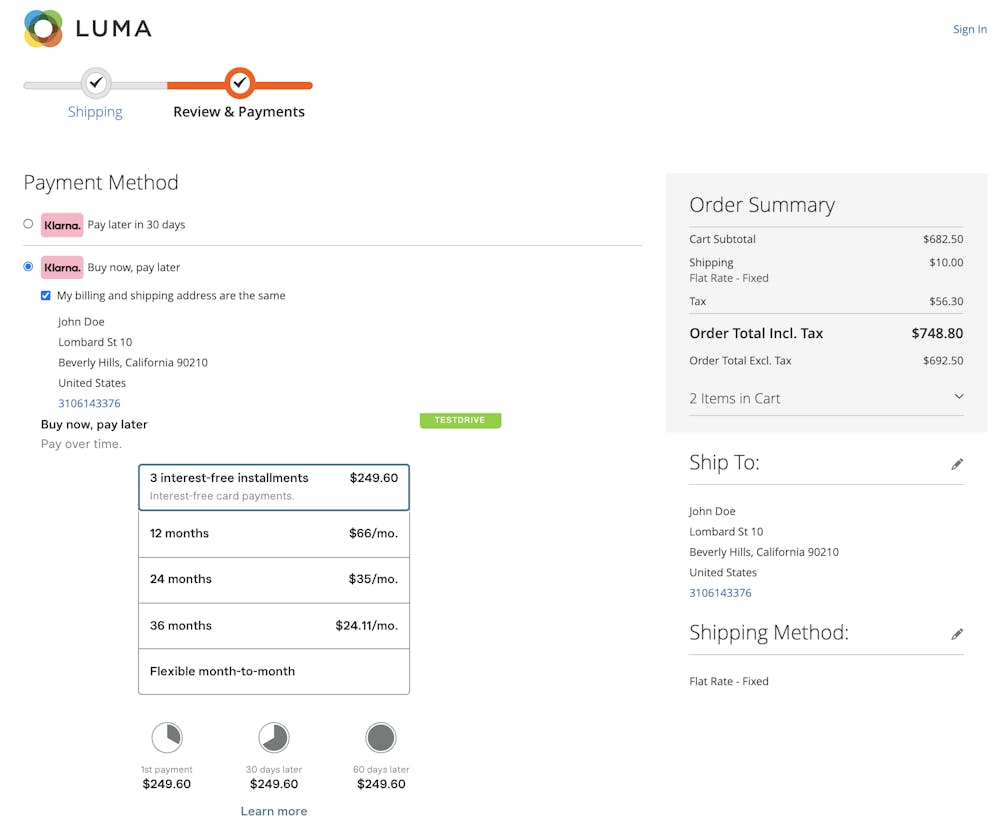Click Klarna logo beside Pay later in 30 days
This screenshot has width=1000, height=831.
coord(62,225)
